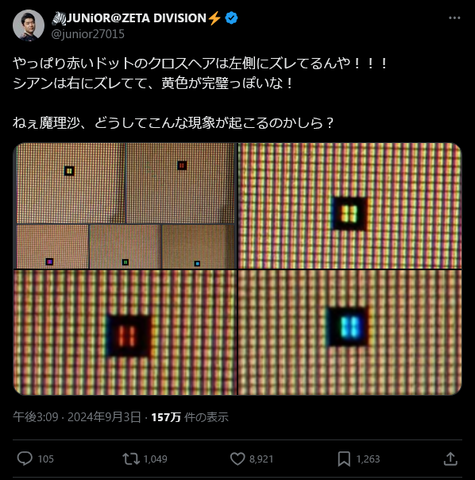Open the red crosshair close-up image
475x480 pixels.
125,333
